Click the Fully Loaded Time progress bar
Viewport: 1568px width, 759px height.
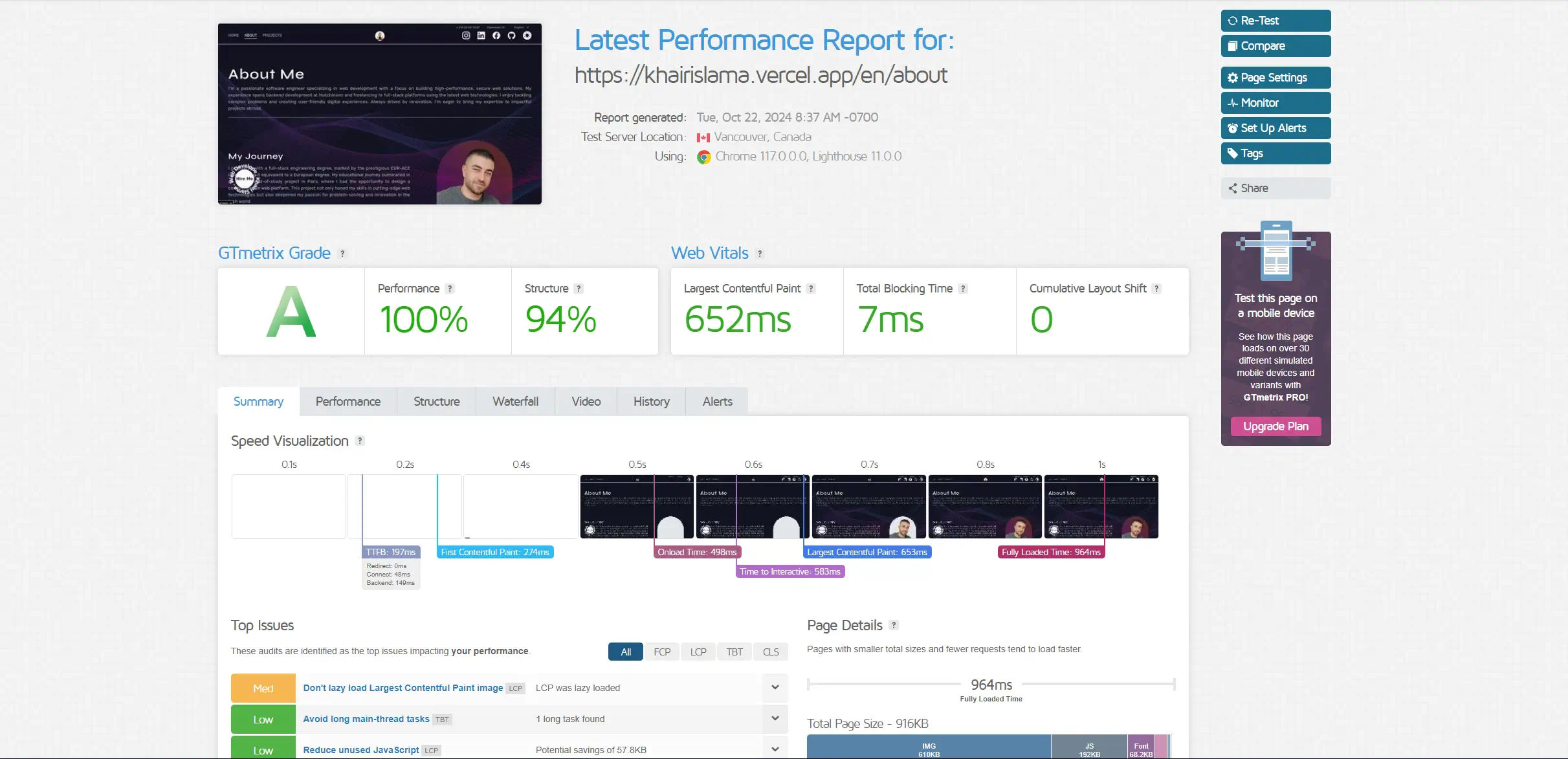pyautogui.click(x=991, y=683)
